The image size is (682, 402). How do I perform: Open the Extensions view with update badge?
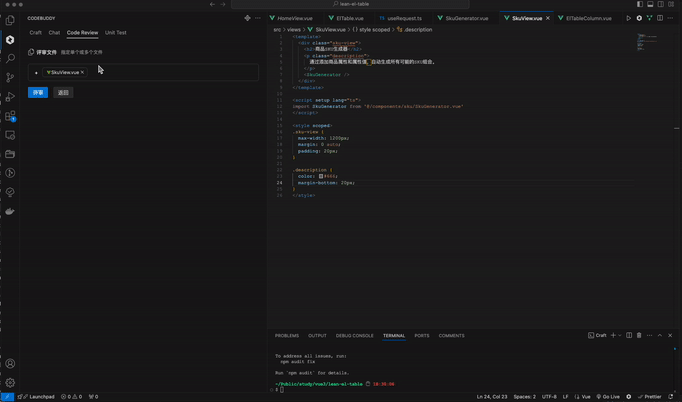click(10, 116)
